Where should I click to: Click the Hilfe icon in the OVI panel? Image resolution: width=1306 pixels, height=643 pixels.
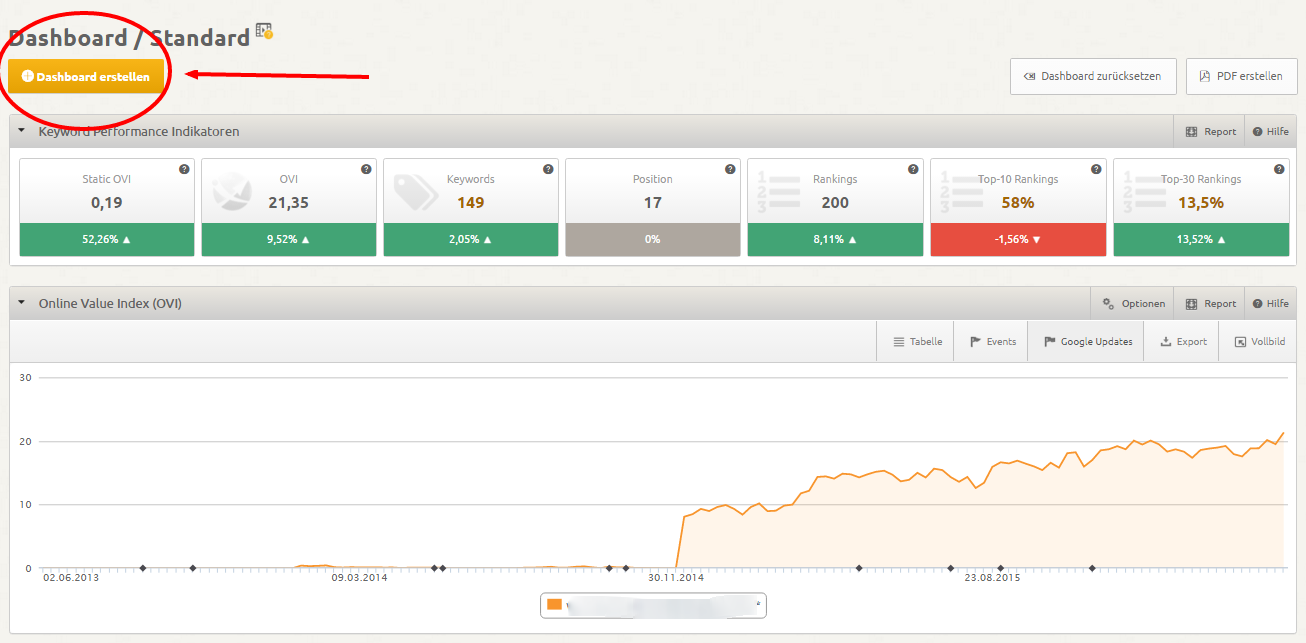click(1270, 303)
